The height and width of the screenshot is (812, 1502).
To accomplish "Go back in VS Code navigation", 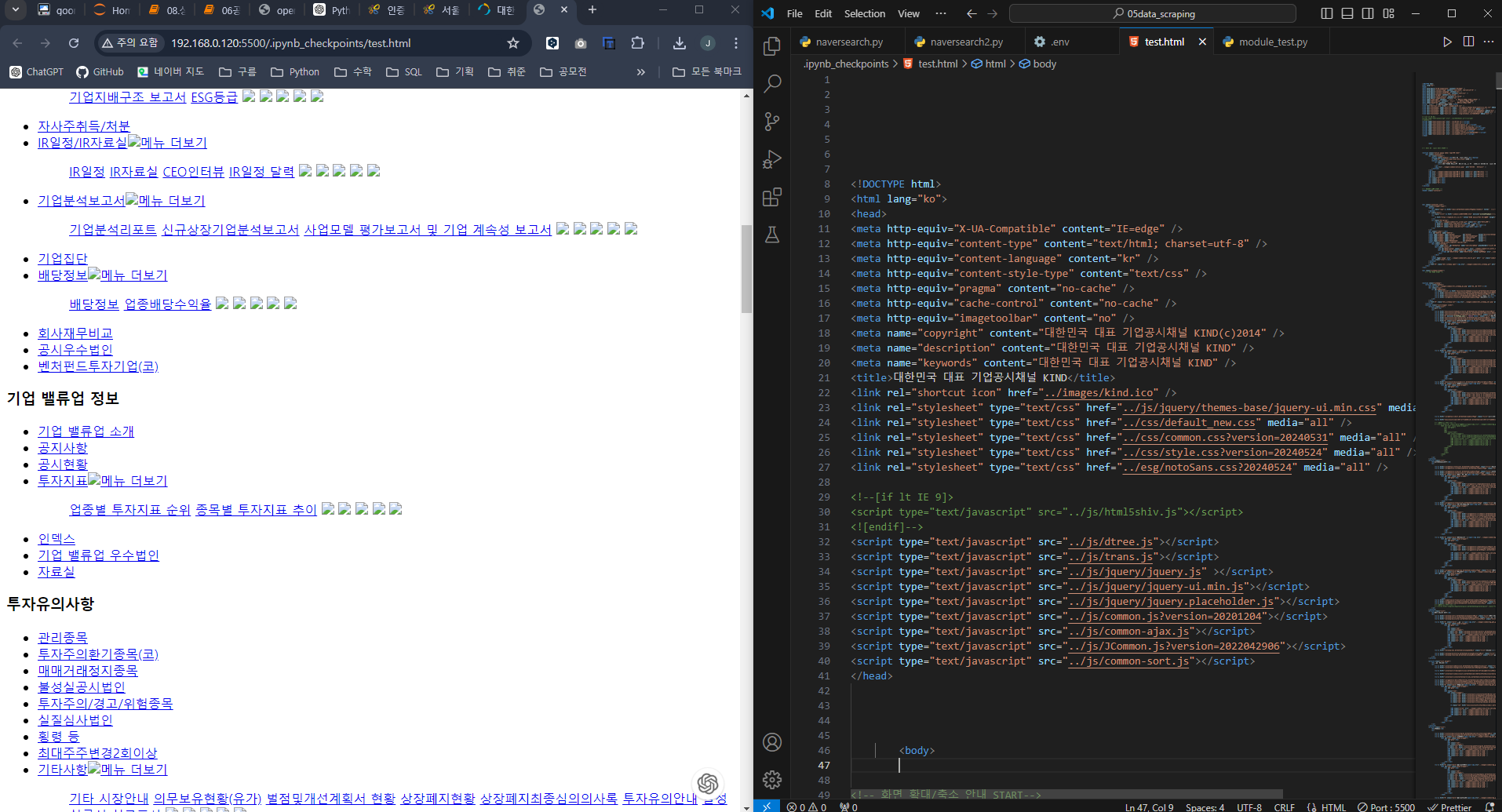I will 972,13.
